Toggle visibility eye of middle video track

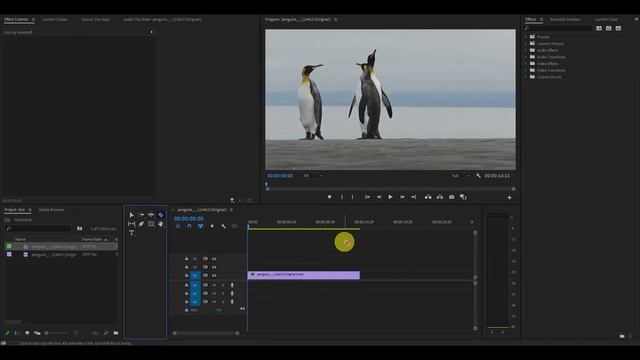[214, 267]
